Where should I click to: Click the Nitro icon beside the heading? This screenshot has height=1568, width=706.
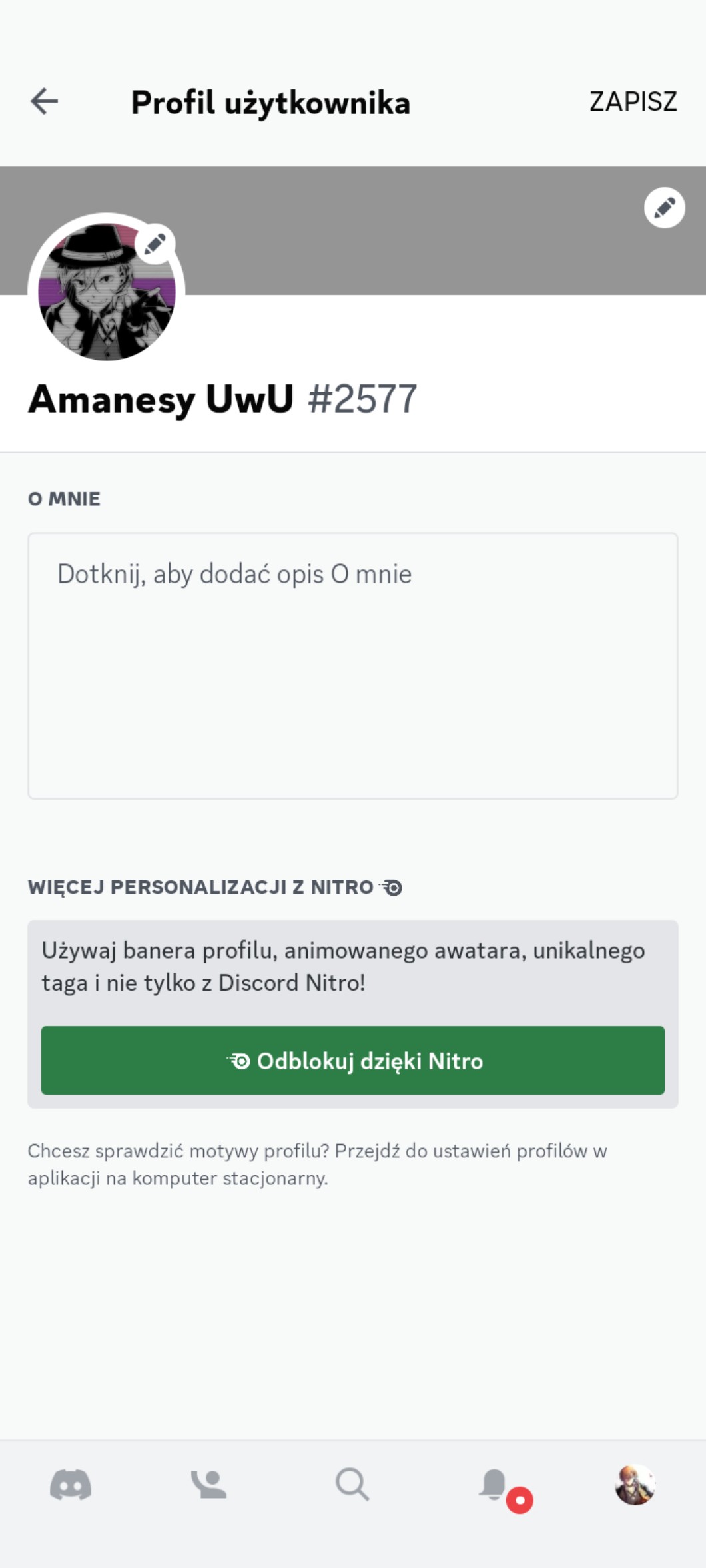tap(392, 888)
